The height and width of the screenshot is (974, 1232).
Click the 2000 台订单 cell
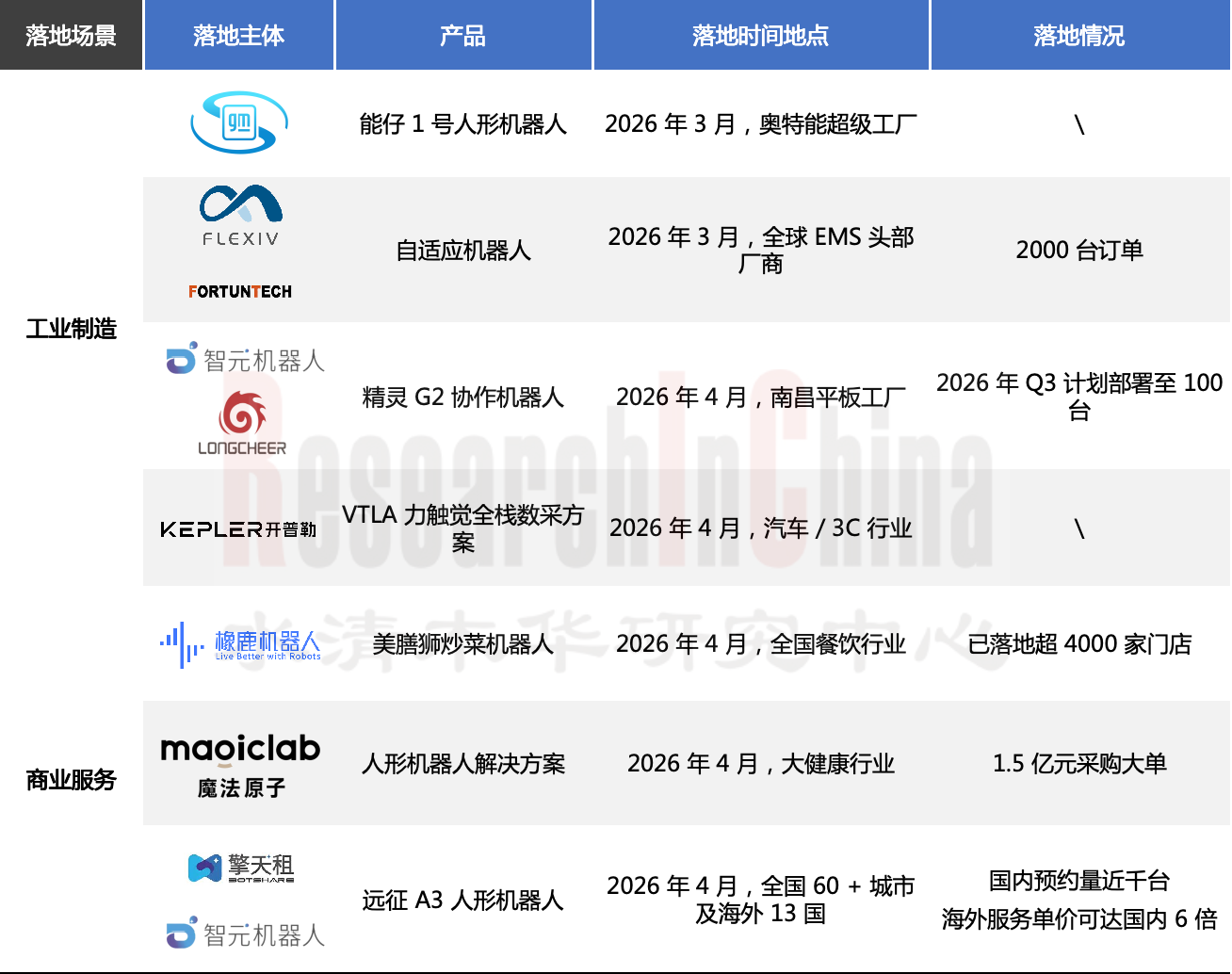pyautogui.click(x=1080, y=251)
